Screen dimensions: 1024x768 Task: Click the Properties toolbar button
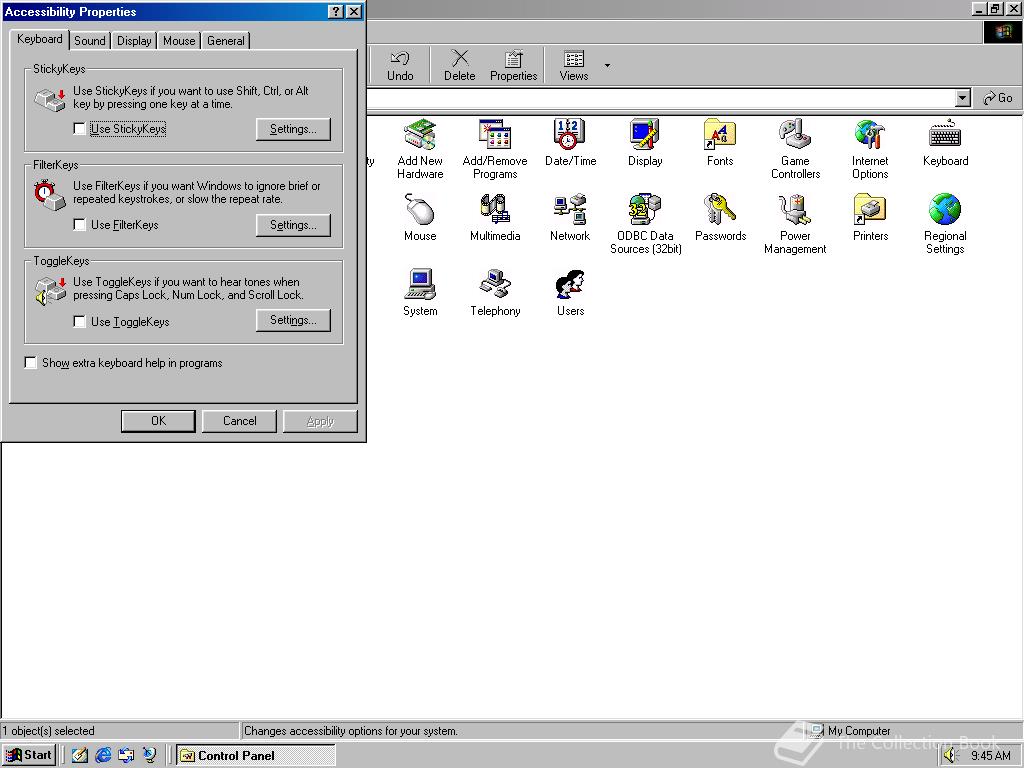coord(513,66)
